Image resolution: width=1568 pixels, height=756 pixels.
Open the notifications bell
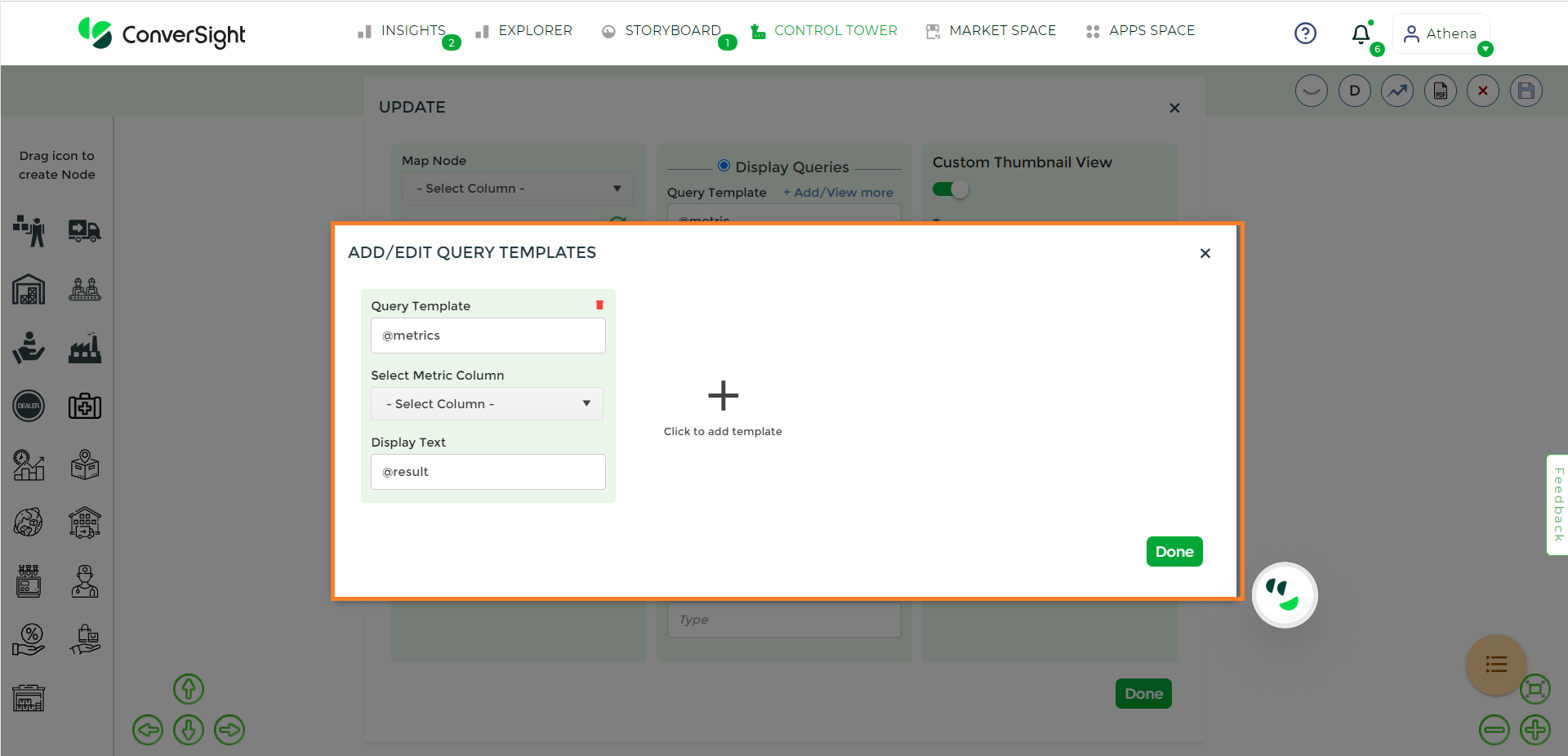point(1361,34)
